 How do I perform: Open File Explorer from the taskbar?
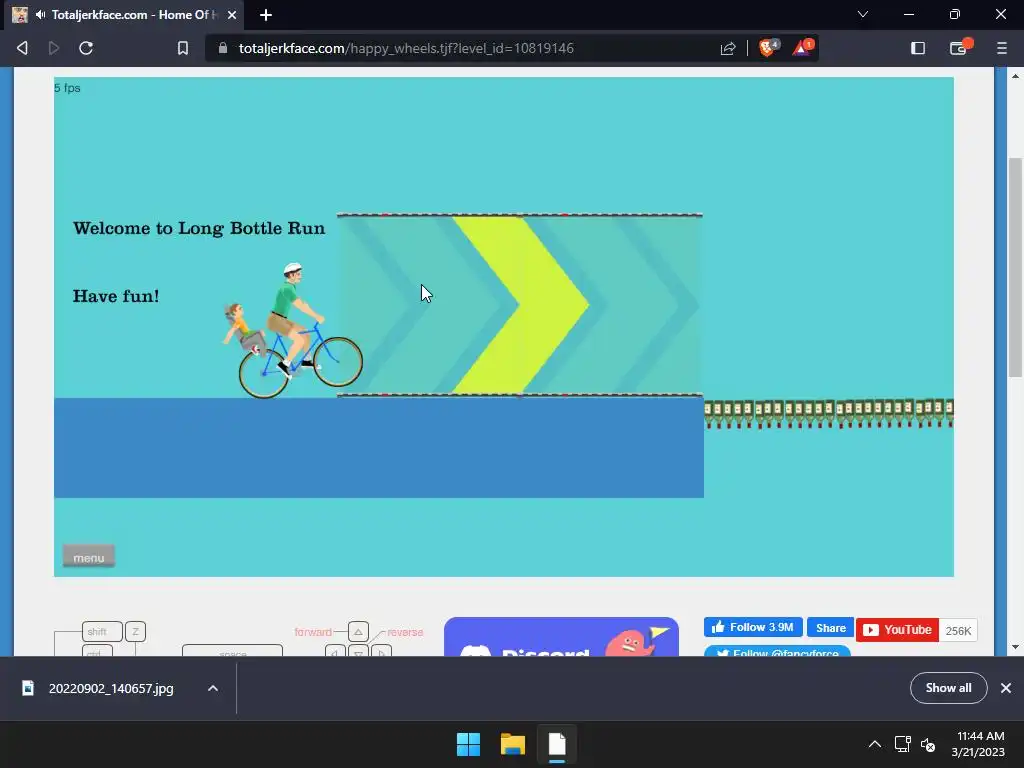[x=513, y=744]
